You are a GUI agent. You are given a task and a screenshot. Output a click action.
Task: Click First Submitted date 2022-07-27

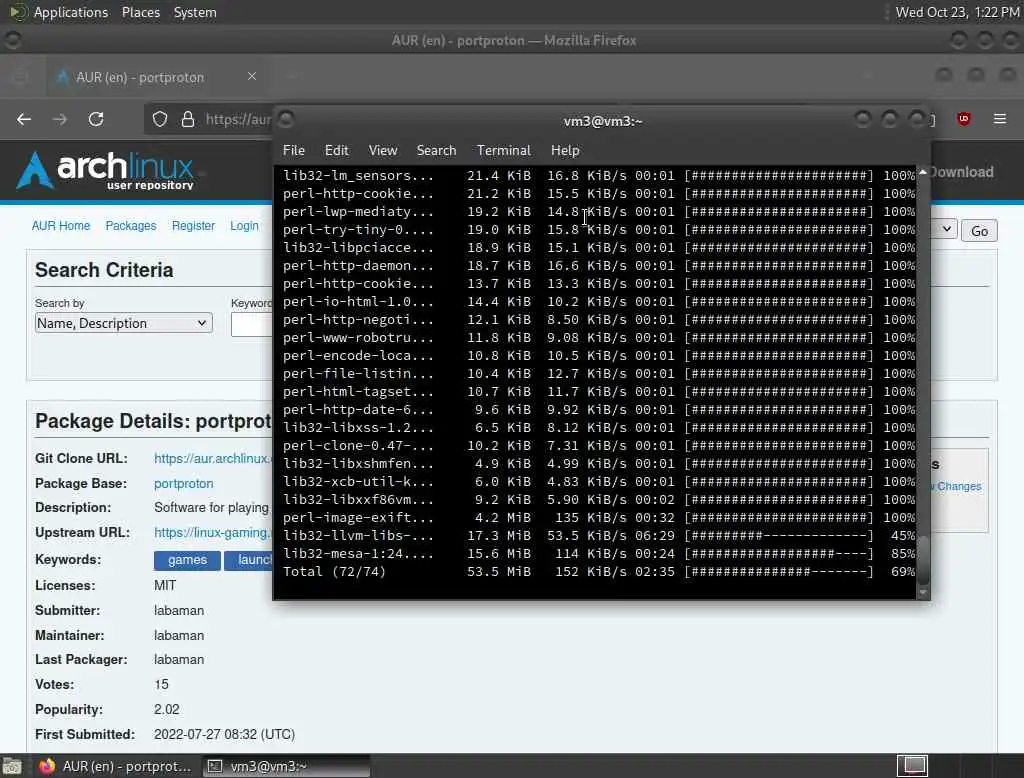(x=224, y=734)
